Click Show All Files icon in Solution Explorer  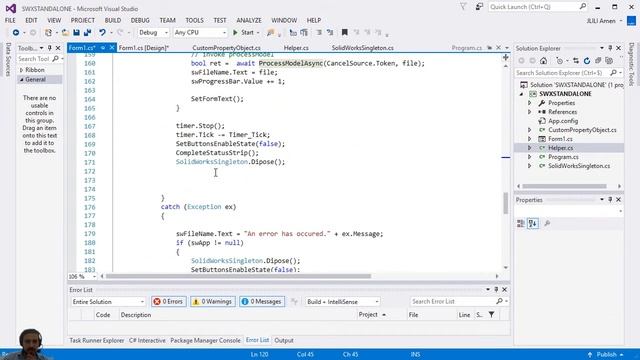(609, 61)
